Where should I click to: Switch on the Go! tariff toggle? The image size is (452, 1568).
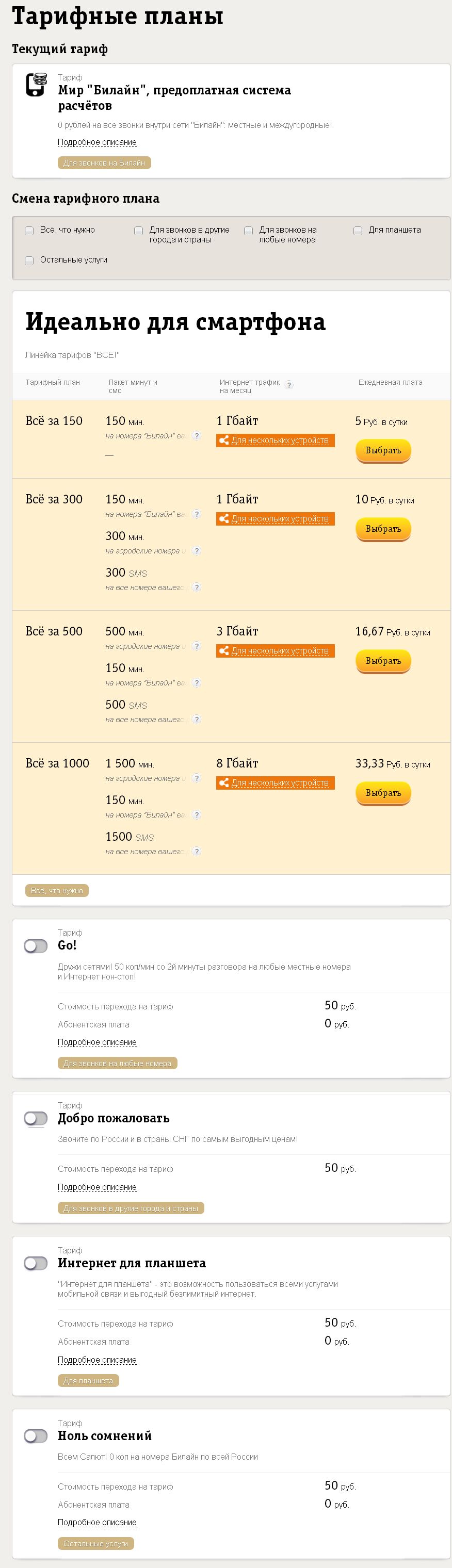point(36,946)
